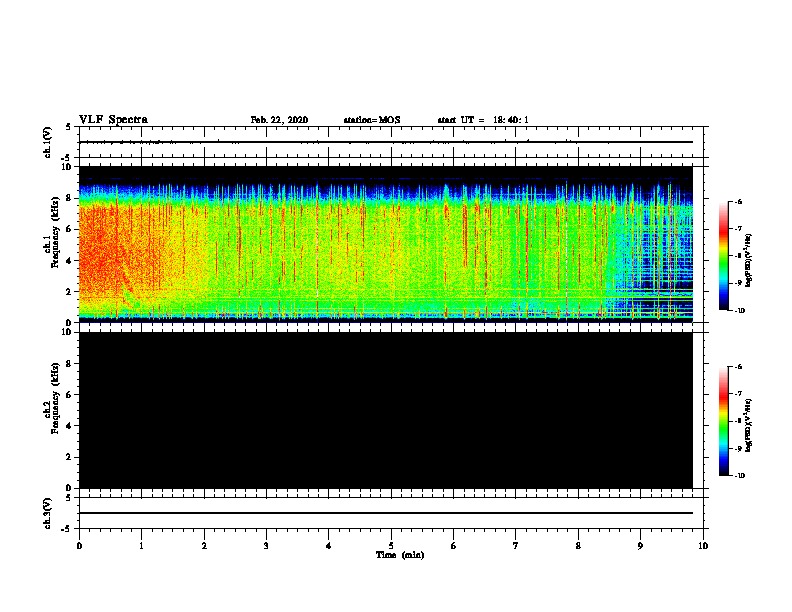Click tick label 2 on the Time axis
Image resolution: width=792 pixels, height=612 pixels.
tap(204, 545)
